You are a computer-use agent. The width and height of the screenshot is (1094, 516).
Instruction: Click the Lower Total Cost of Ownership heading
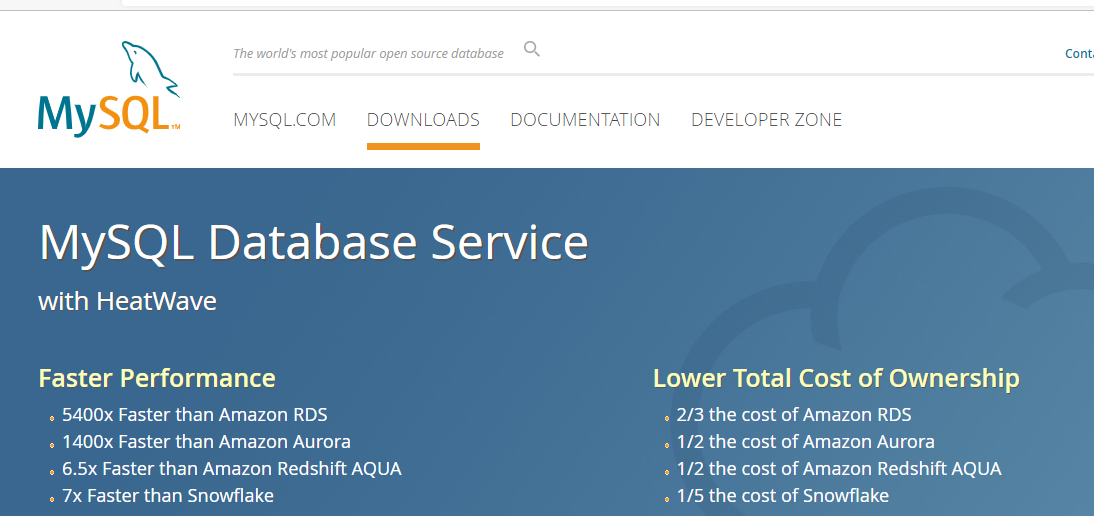pyautogui.click(x=837, y=378)
